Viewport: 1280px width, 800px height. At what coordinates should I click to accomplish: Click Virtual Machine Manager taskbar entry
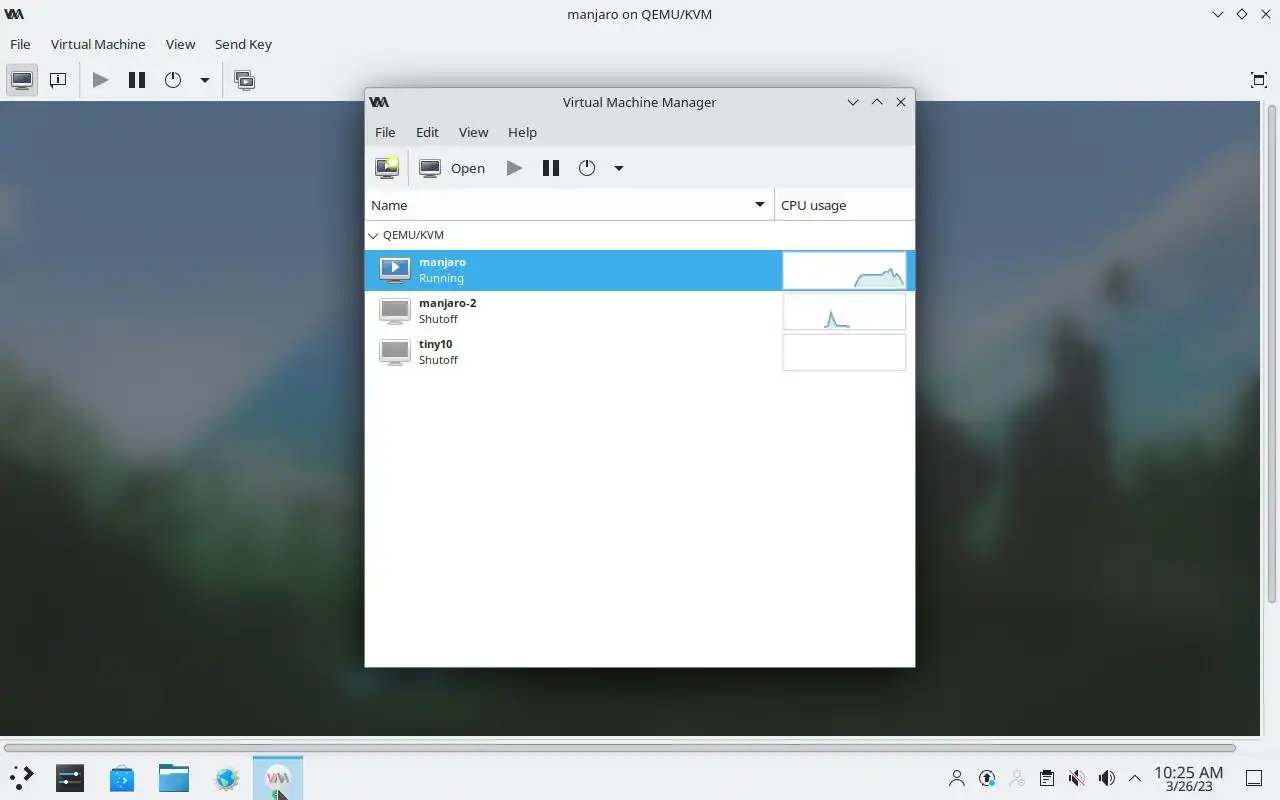[278, 777]
